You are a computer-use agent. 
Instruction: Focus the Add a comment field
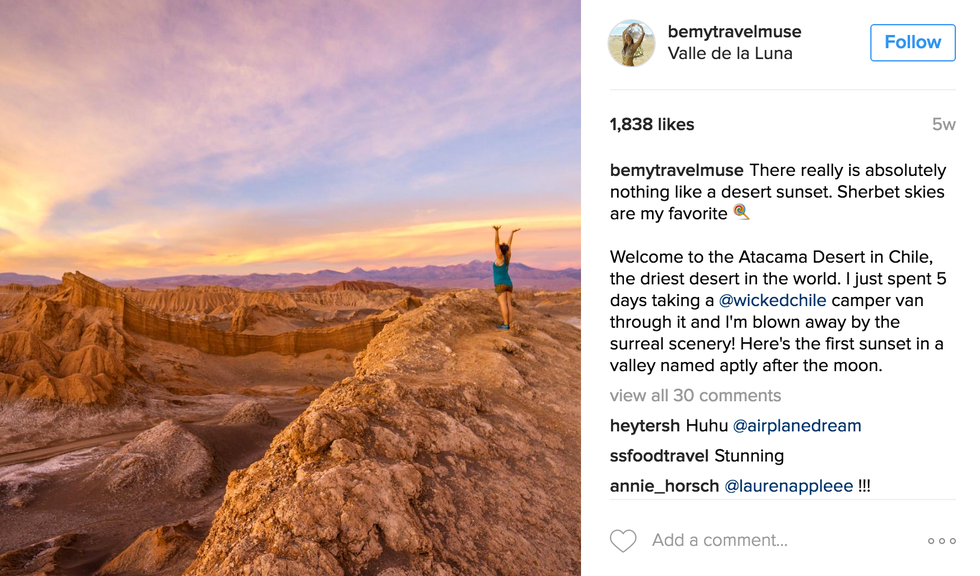pos(760,541)
